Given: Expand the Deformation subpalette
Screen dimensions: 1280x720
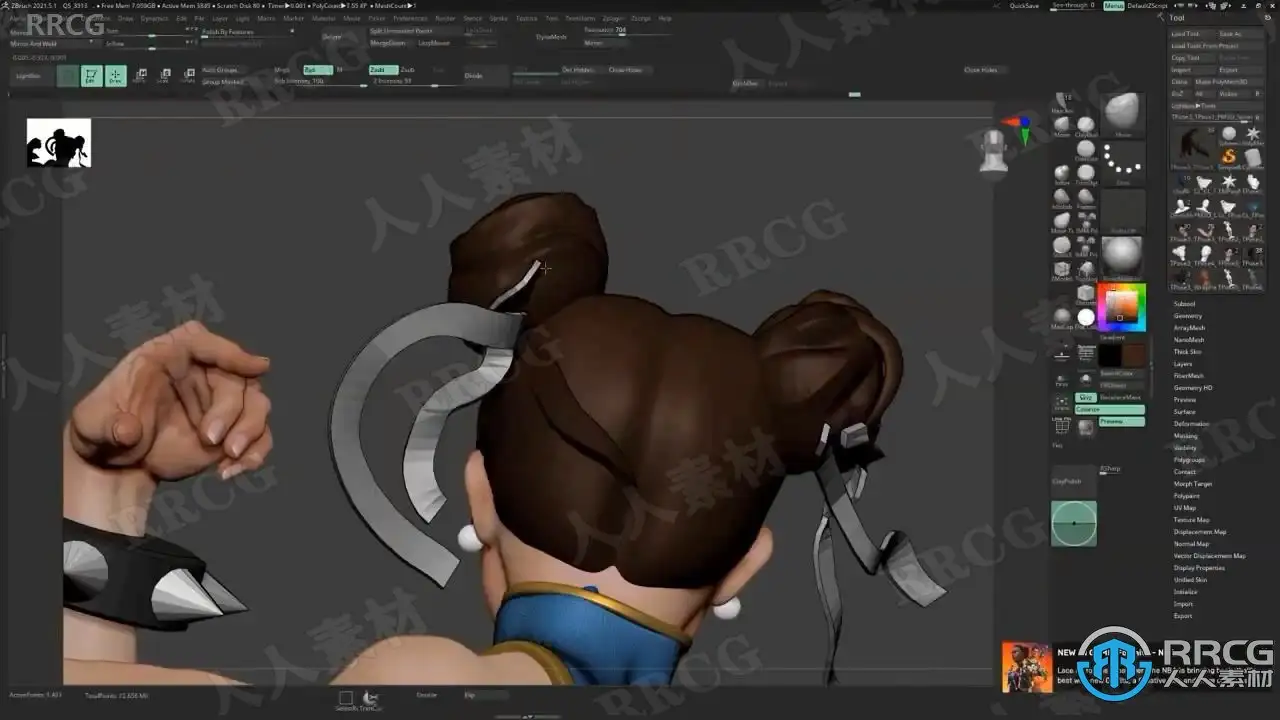Looking at the screenshot, I should point(1191,424).
